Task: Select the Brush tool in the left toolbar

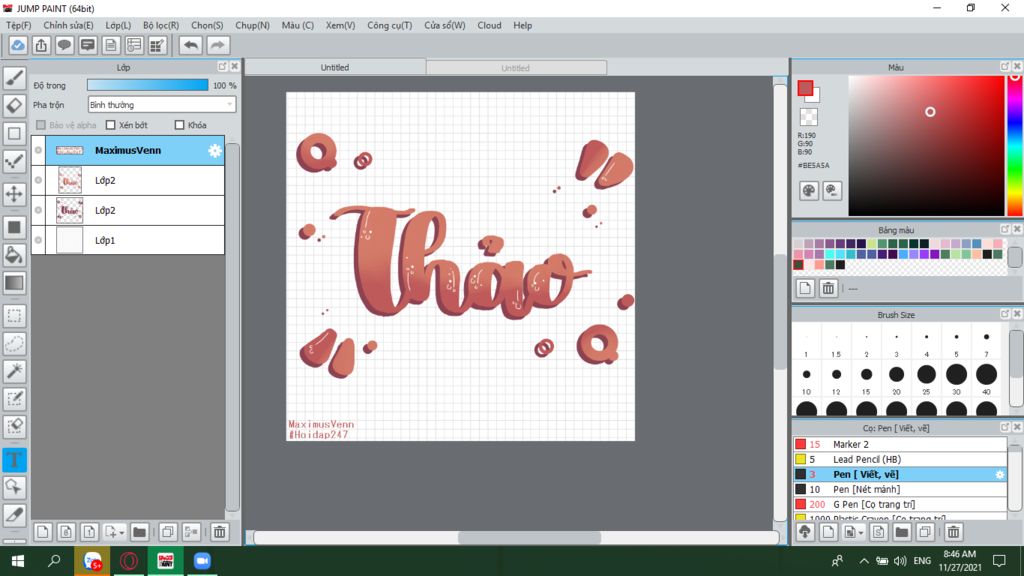Action: point(14,78)
